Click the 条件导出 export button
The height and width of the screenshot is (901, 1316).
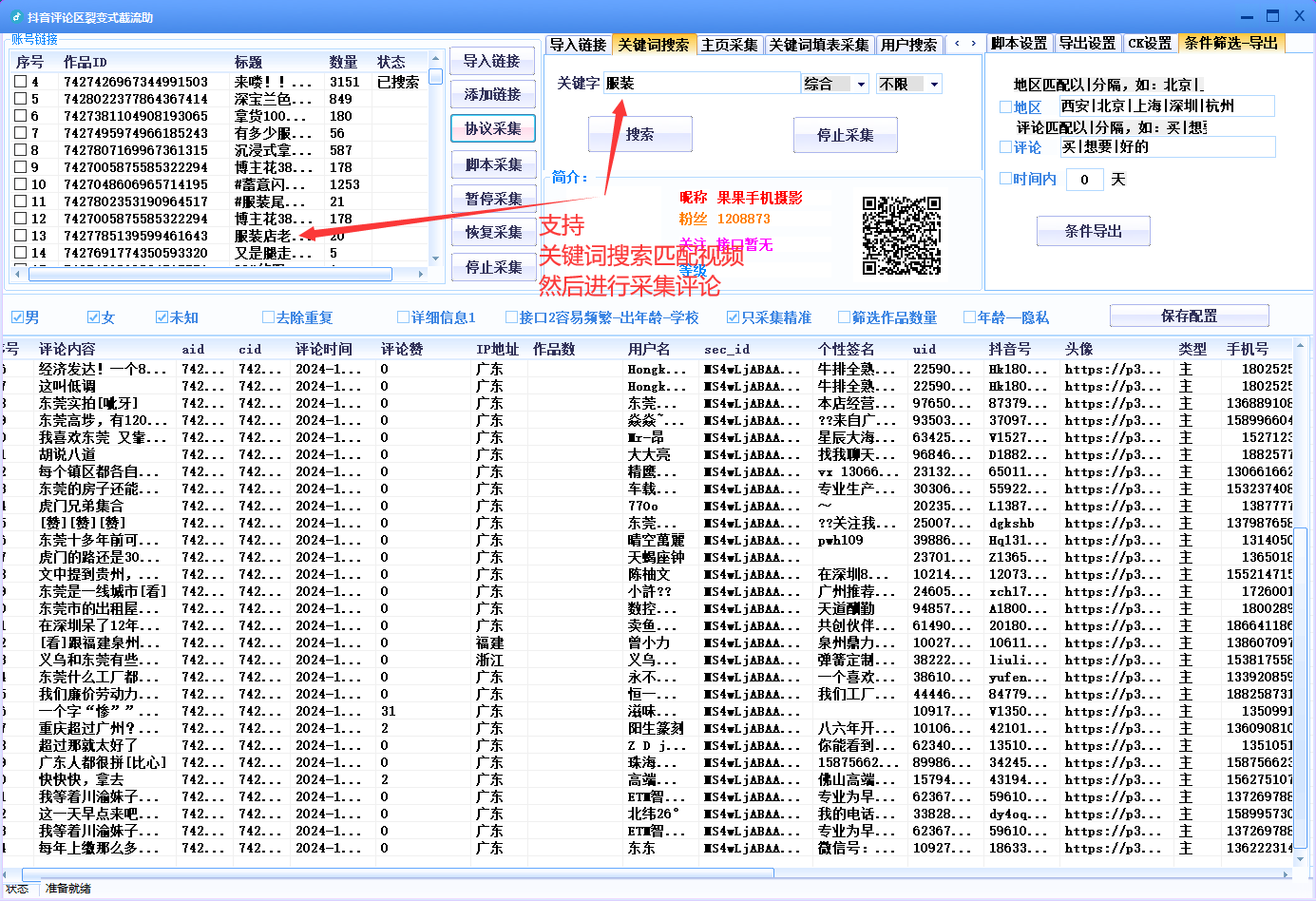click(1093, 231)
